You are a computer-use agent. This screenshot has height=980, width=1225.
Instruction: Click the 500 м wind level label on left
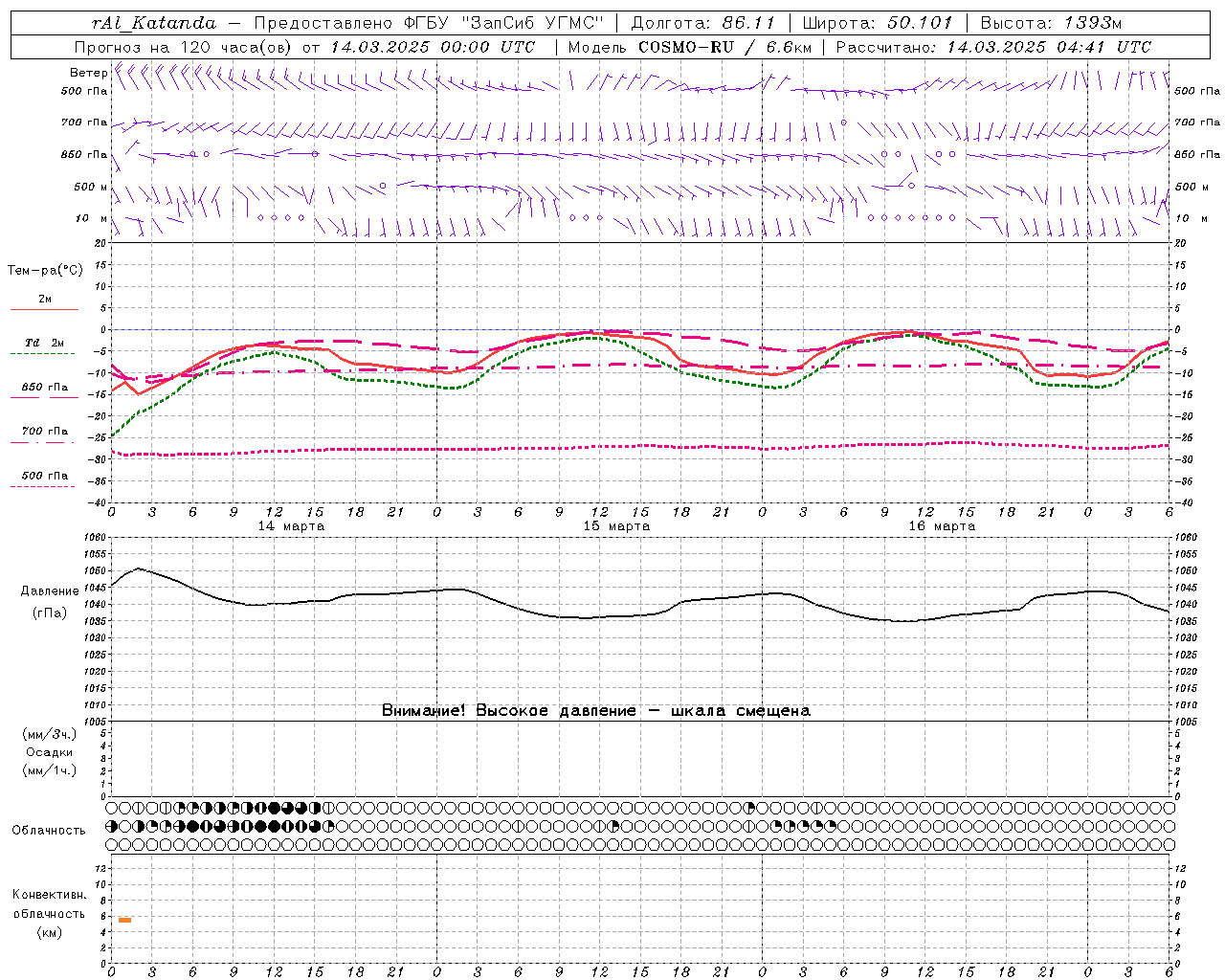point(91,187)
